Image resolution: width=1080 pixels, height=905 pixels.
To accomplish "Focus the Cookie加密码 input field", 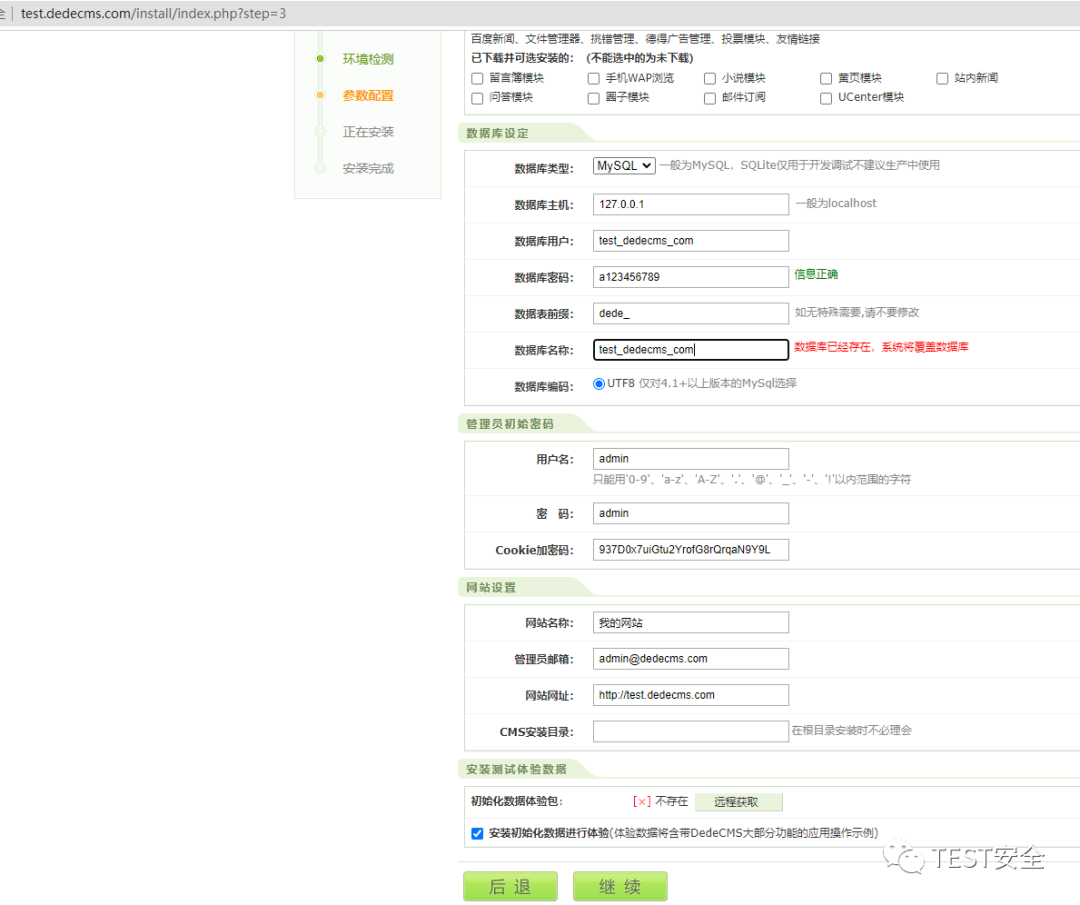I will (691, 550).
